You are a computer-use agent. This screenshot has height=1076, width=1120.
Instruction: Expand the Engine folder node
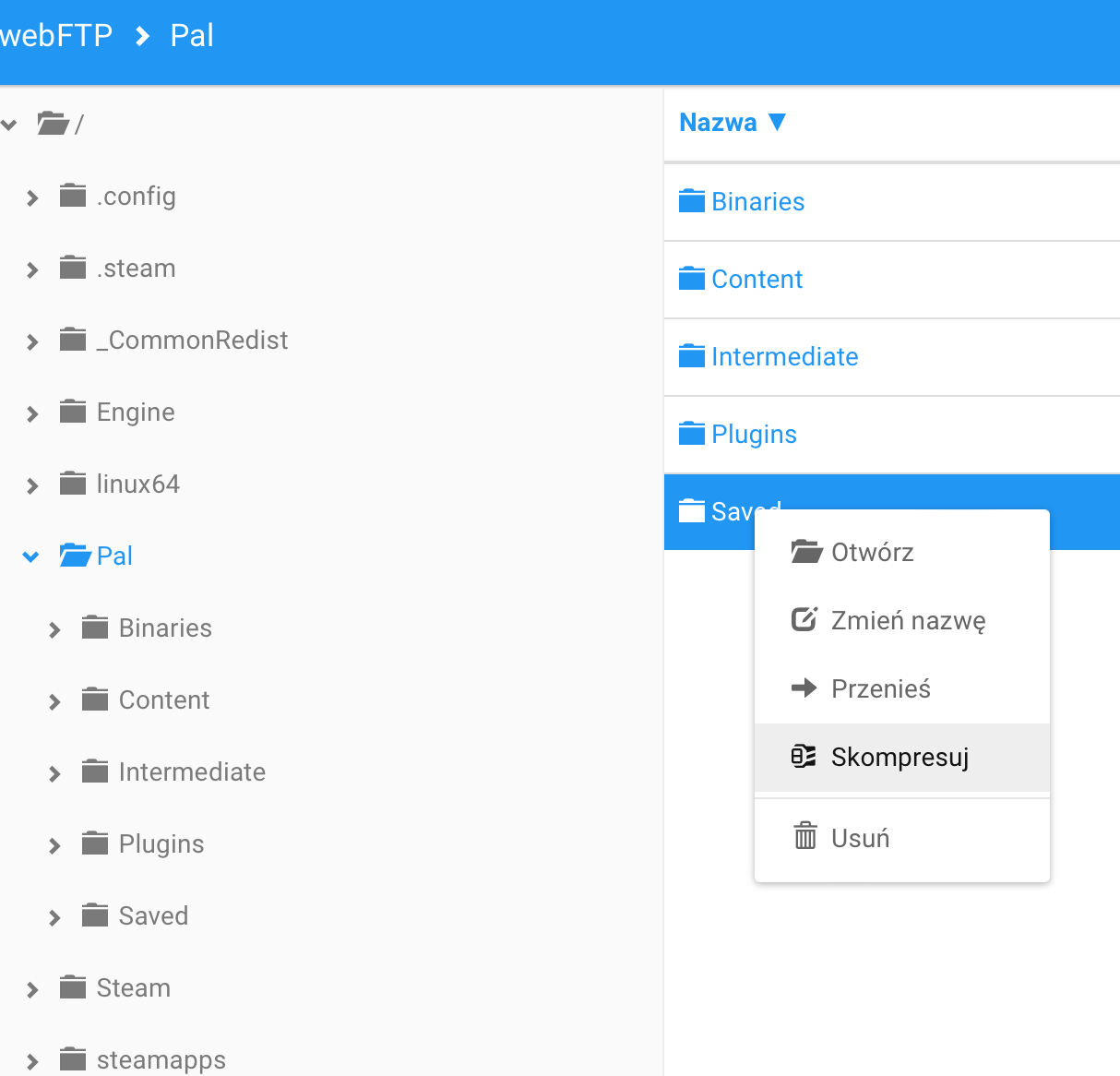point(32,413)
